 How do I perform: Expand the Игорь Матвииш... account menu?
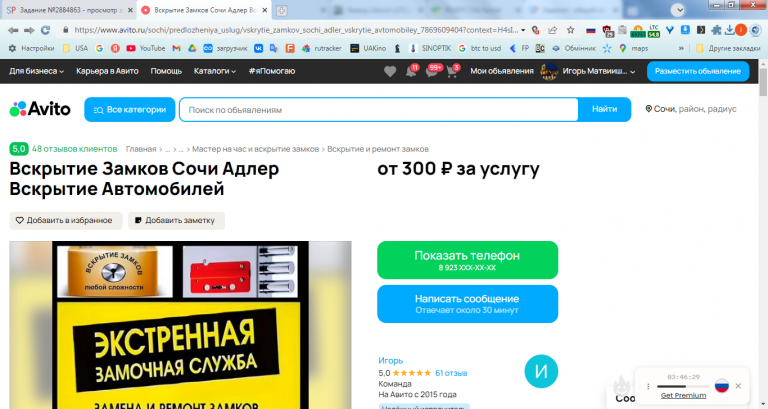click(599, 71)
